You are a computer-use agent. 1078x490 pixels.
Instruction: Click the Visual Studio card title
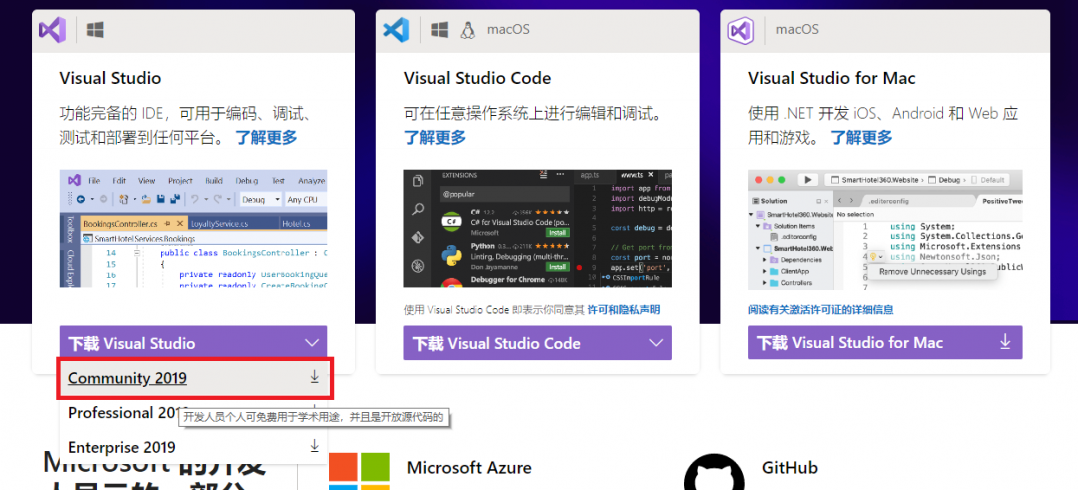110,78
